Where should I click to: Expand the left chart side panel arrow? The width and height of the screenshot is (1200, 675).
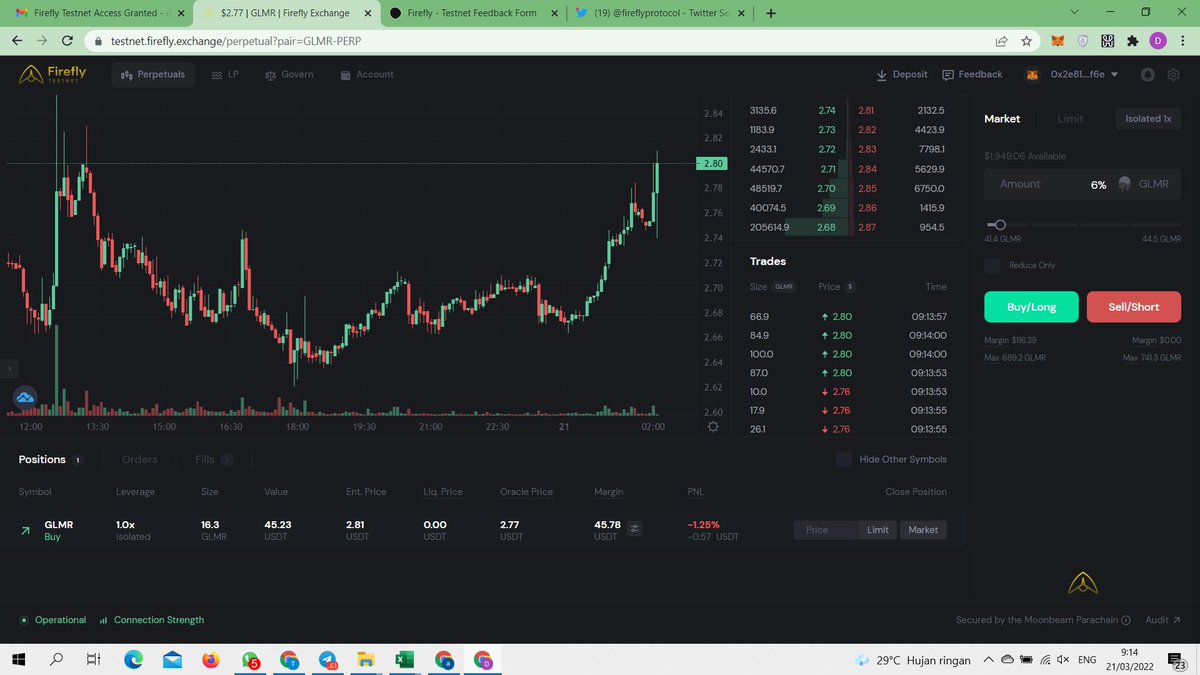pyautogui.click(x=7, y=368)
